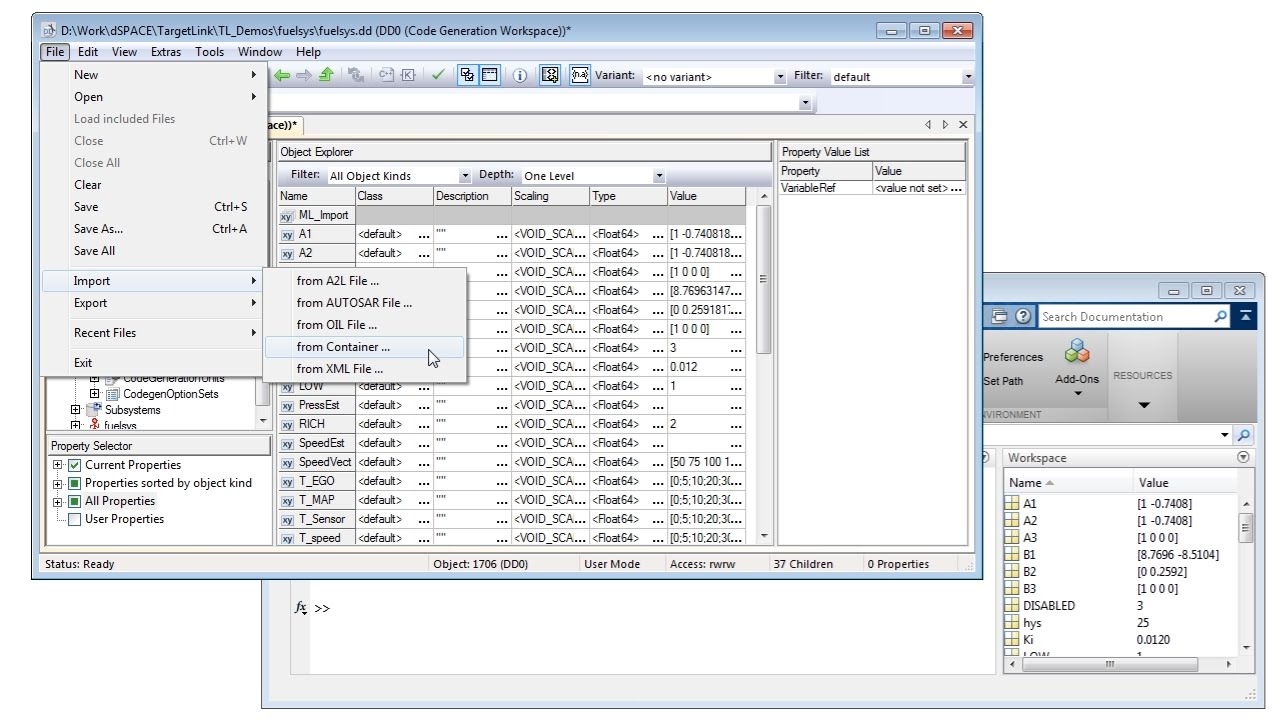The image size is (1280, 720).
Task: Select Save As... in File menu
Action: [154, 229]
